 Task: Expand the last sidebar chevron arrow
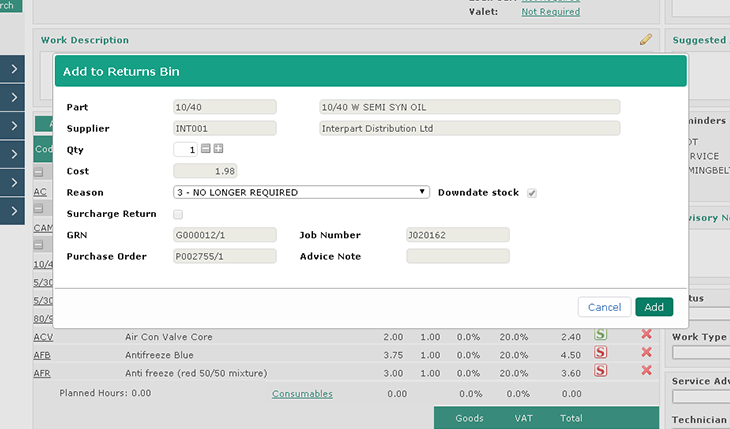(x=14, y=211)
